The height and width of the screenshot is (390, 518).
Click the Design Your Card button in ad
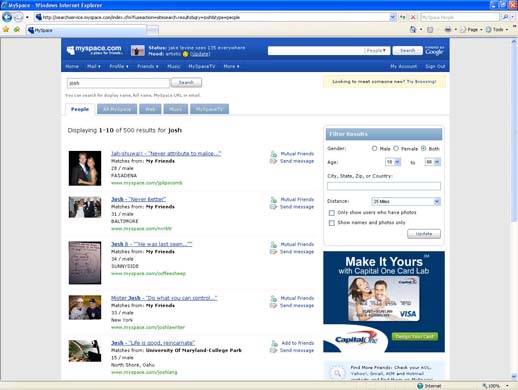click(x=415, y=337)
